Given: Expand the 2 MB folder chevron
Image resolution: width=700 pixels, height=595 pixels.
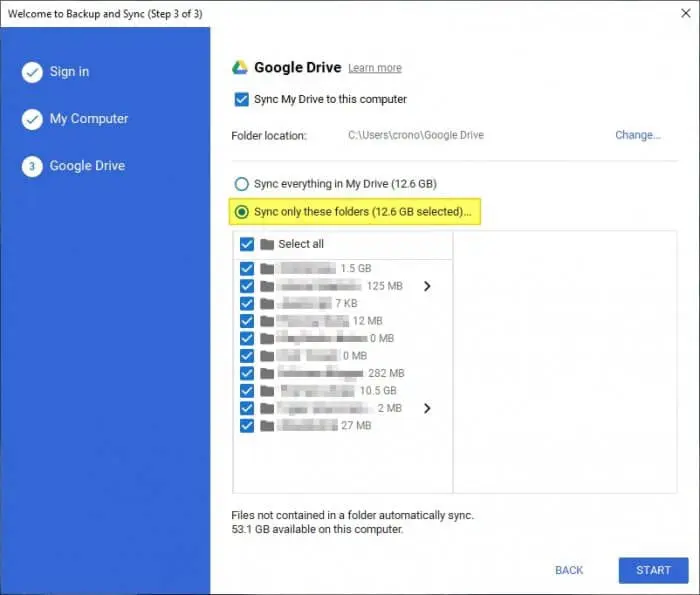Looking at the screenshot, I should (x=427, y=408).
